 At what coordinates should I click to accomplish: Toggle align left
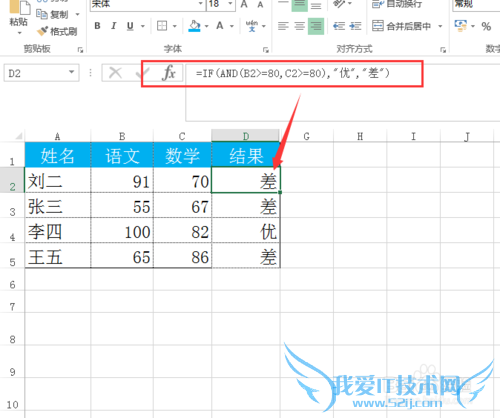283,26
